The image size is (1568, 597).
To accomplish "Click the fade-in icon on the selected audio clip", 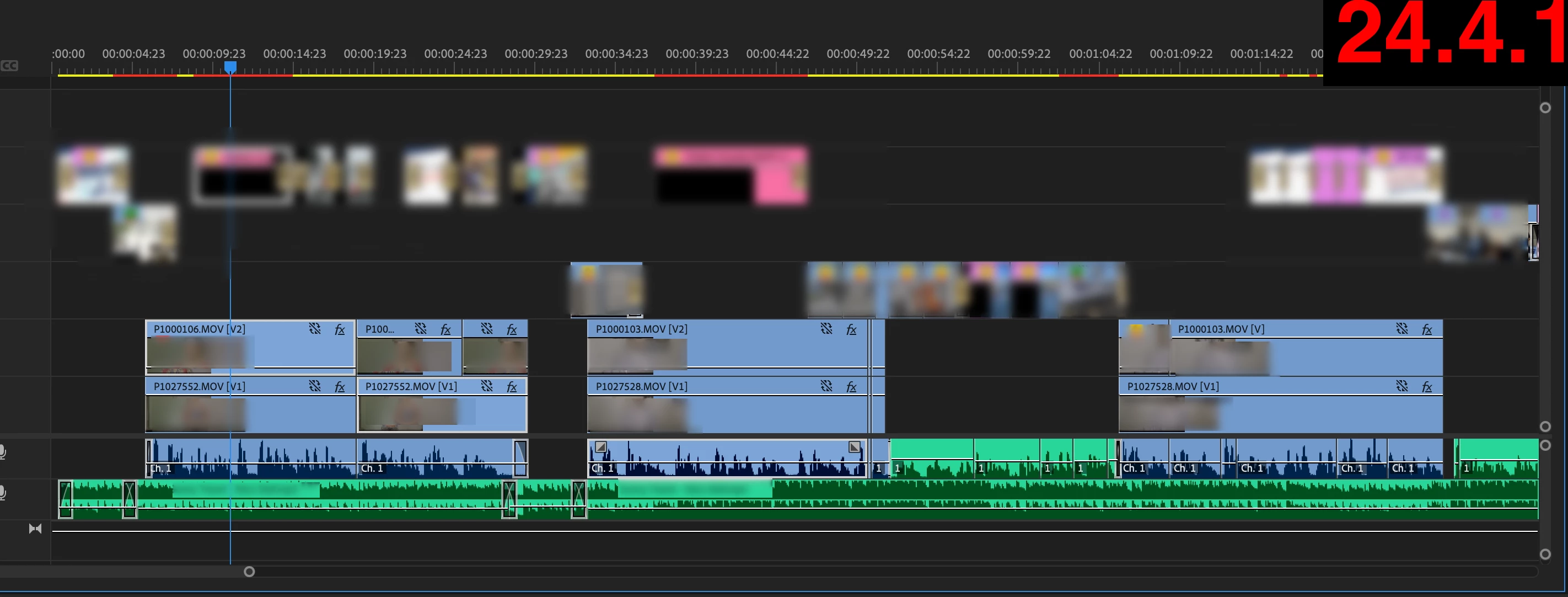I will click(x=601, y=447).
